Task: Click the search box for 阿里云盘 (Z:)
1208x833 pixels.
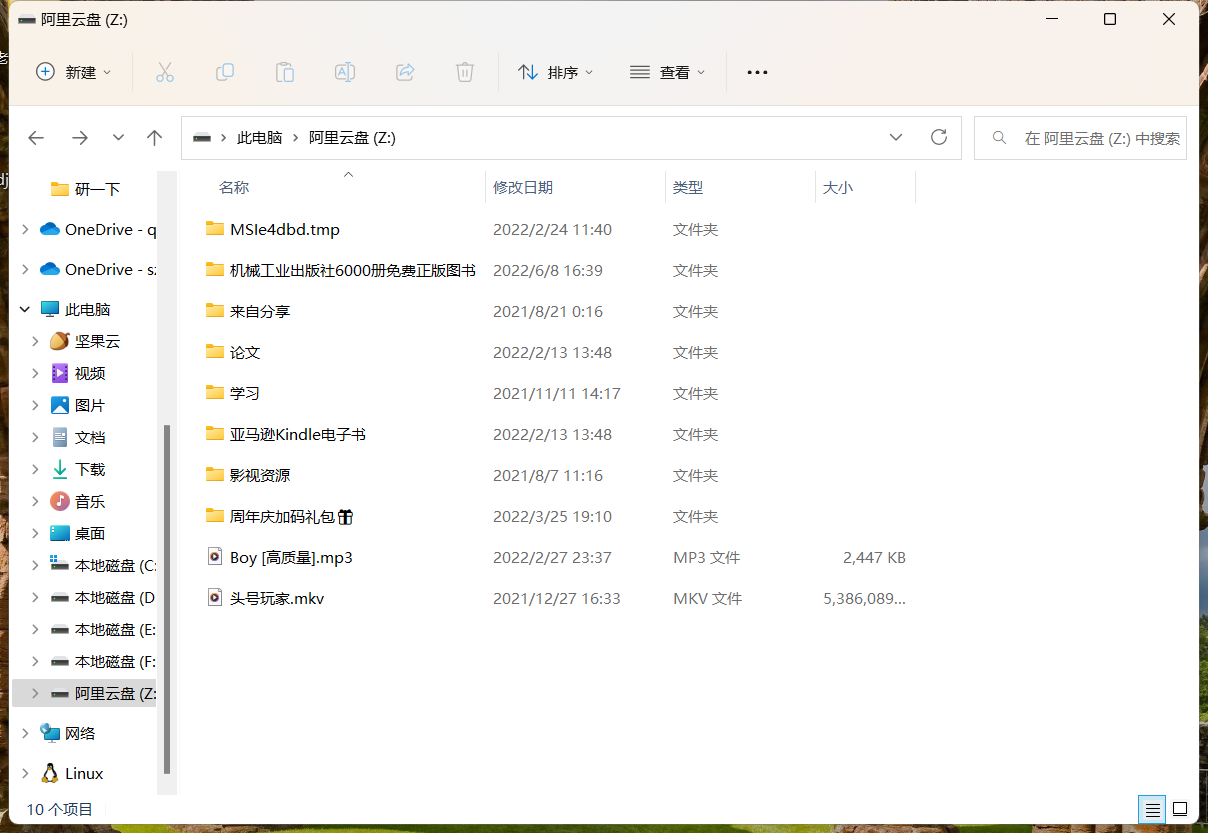Action: (1080, 138)
